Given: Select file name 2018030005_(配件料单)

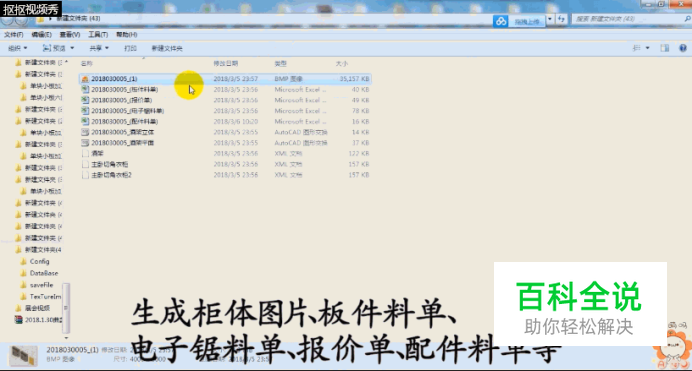Looking at the screenshot, I should pos(124,121).
